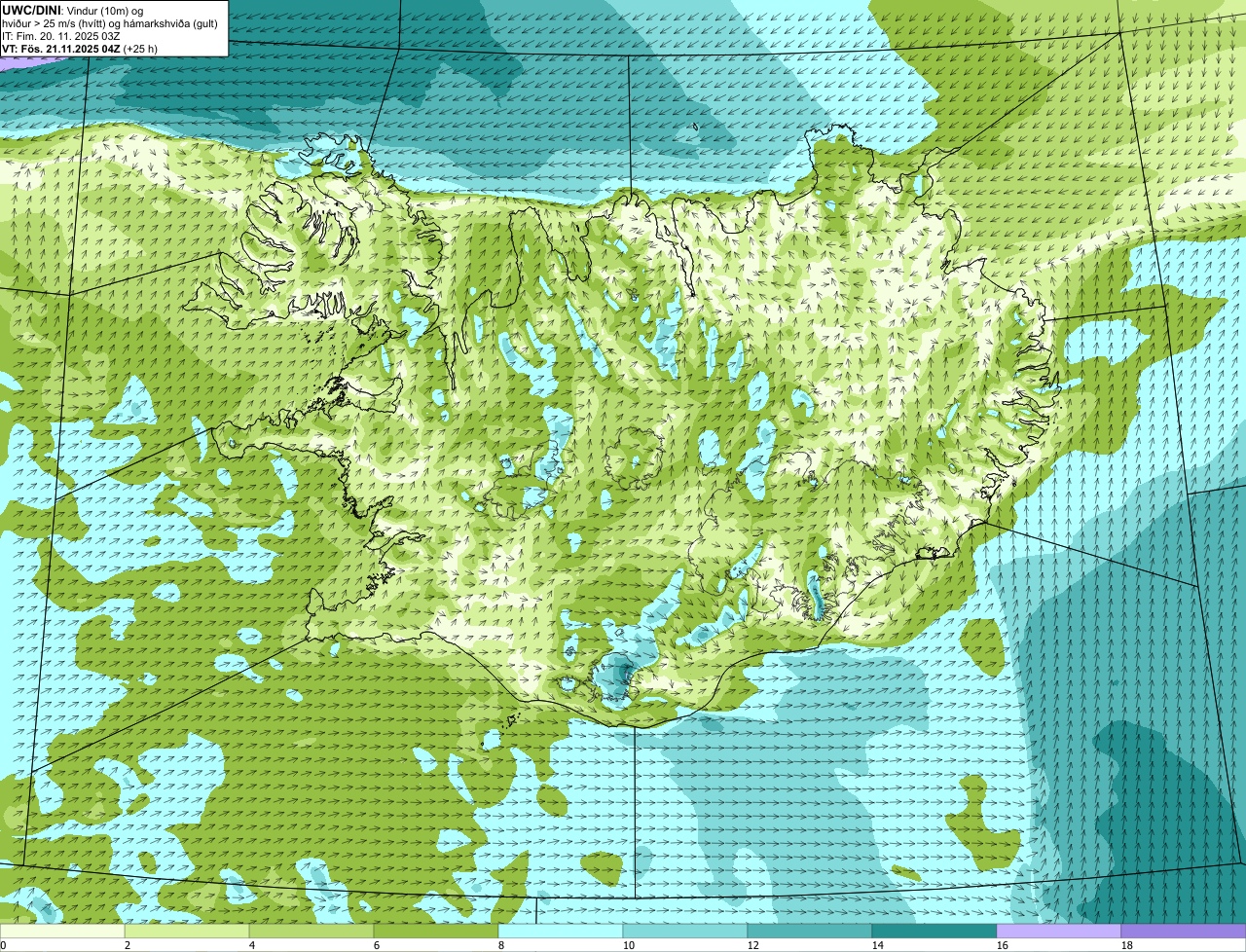The image size is (1246, 952).
Task: Click the scale label "8"
Action: coord(501,945)
